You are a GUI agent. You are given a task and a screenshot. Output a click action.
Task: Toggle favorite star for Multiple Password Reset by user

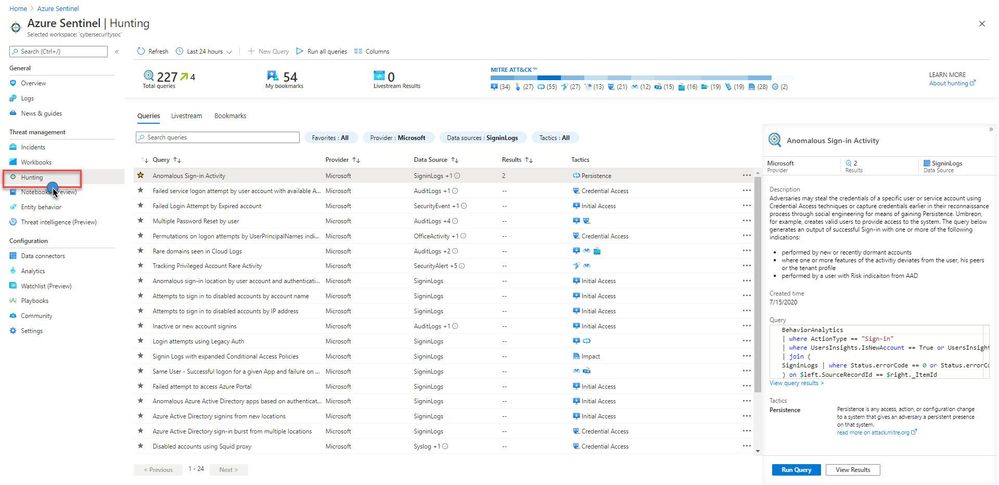pyautogui.click(x=140, y=221)
